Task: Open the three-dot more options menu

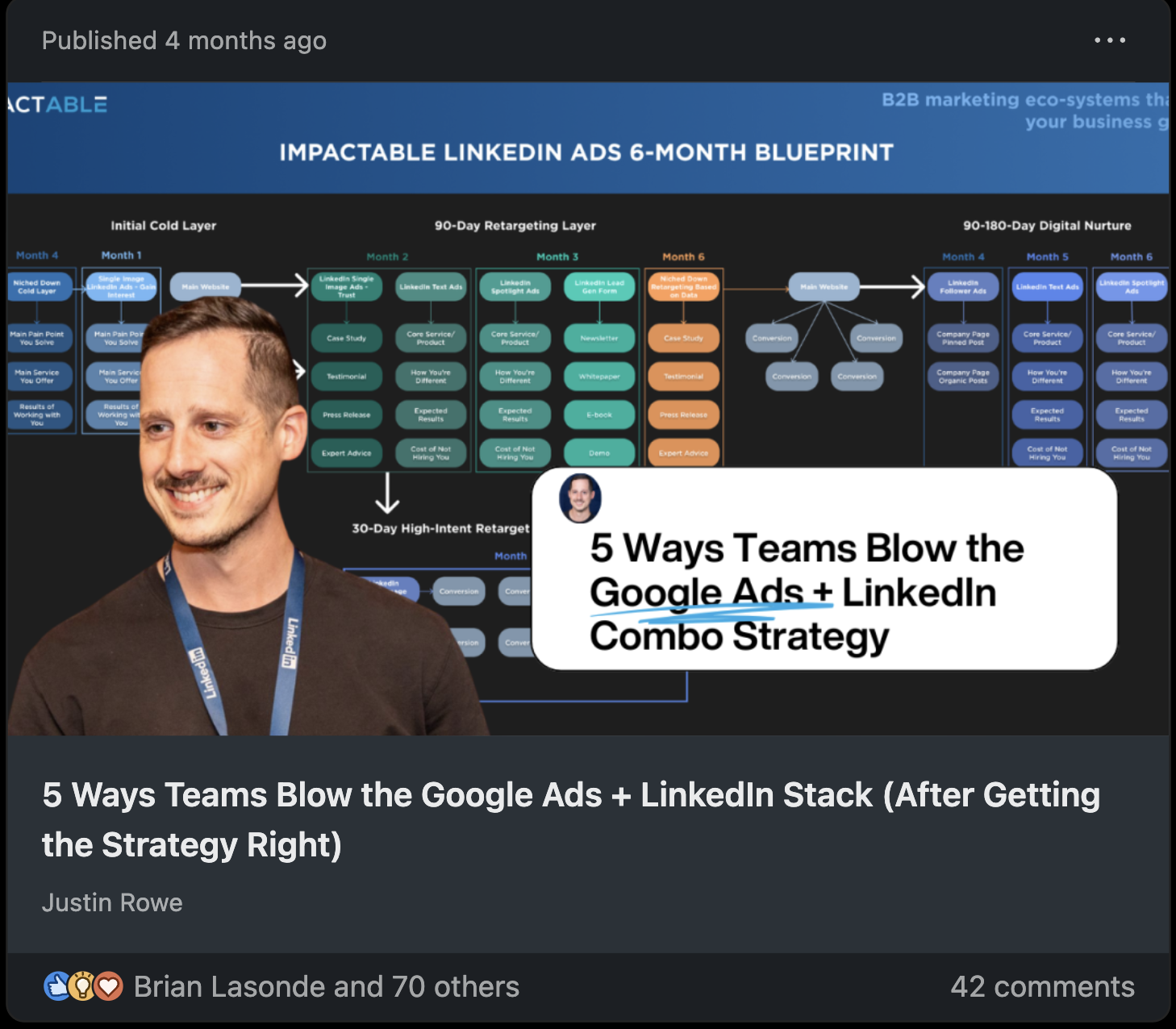Action: [1110, 40]
